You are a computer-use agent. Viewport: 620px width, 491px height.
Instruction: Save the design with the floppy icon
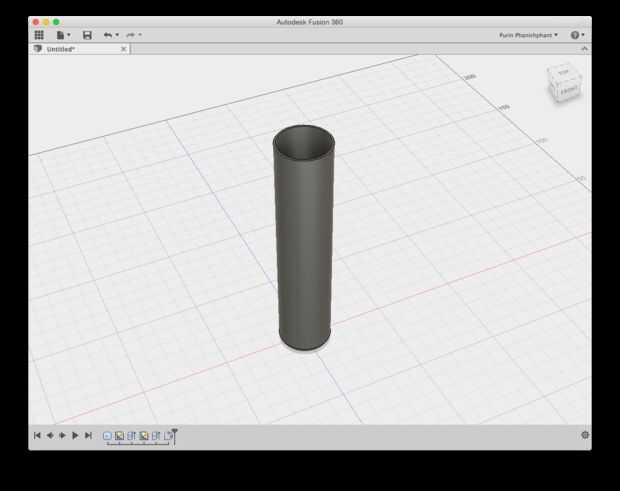87,35
